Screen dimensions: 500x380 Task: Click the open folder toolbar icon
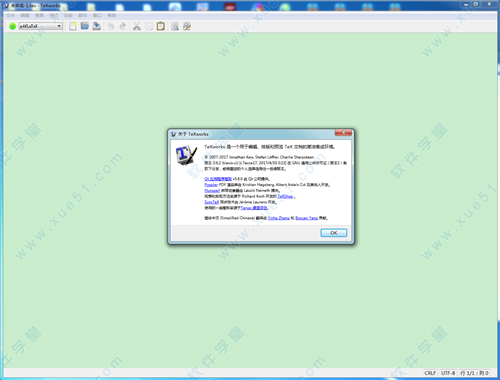pyautogui.click(x=85, y=26)
